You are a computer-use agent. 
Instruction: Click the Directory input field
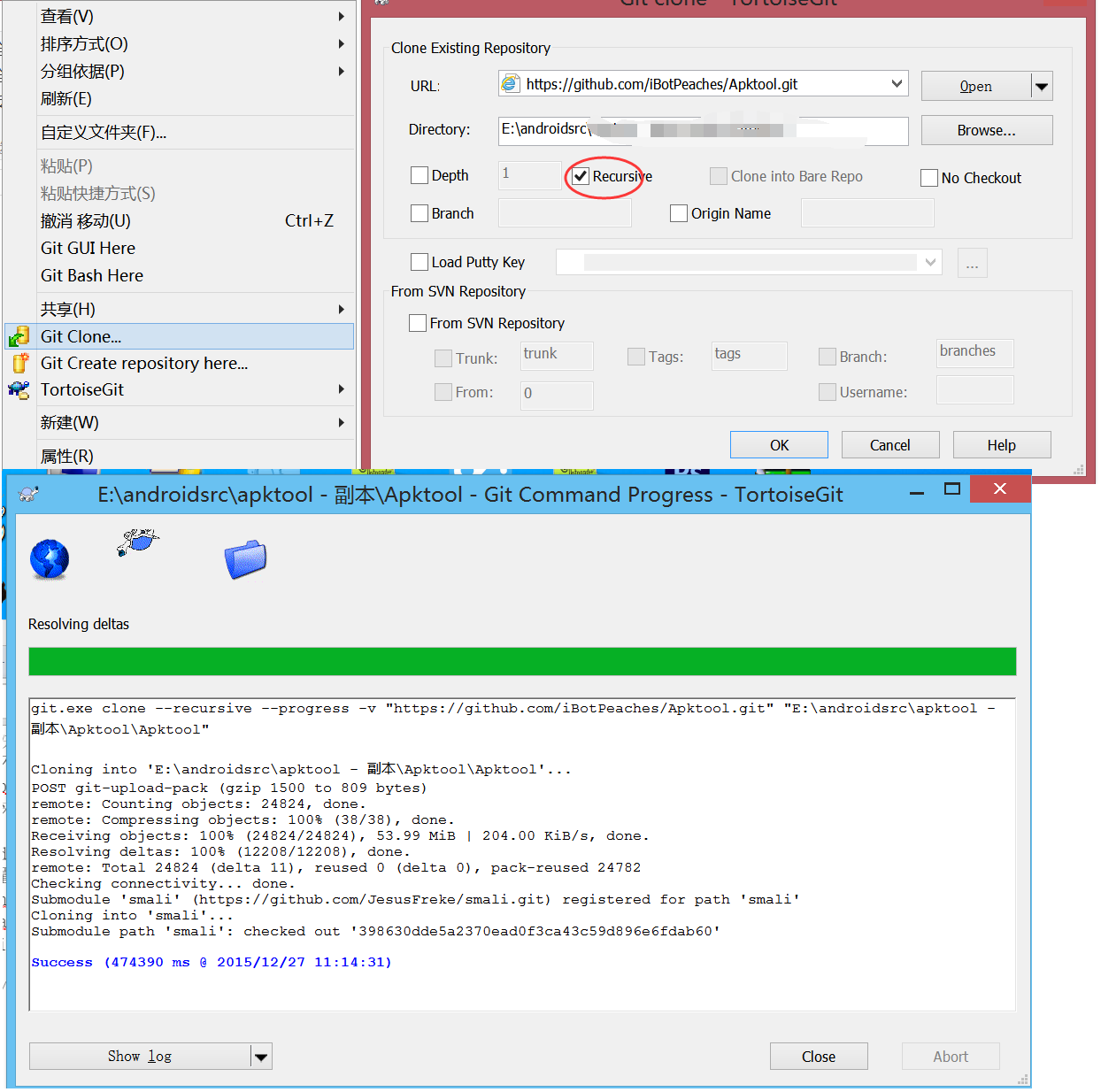703,130
